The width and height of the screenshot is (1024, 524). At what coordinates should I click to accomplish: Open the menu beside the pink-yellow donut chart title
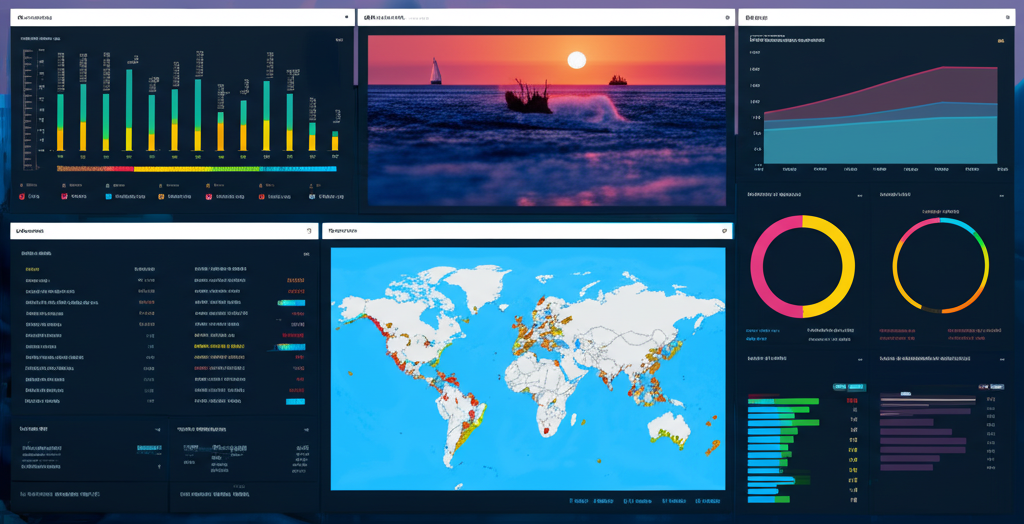coord(860,195)
